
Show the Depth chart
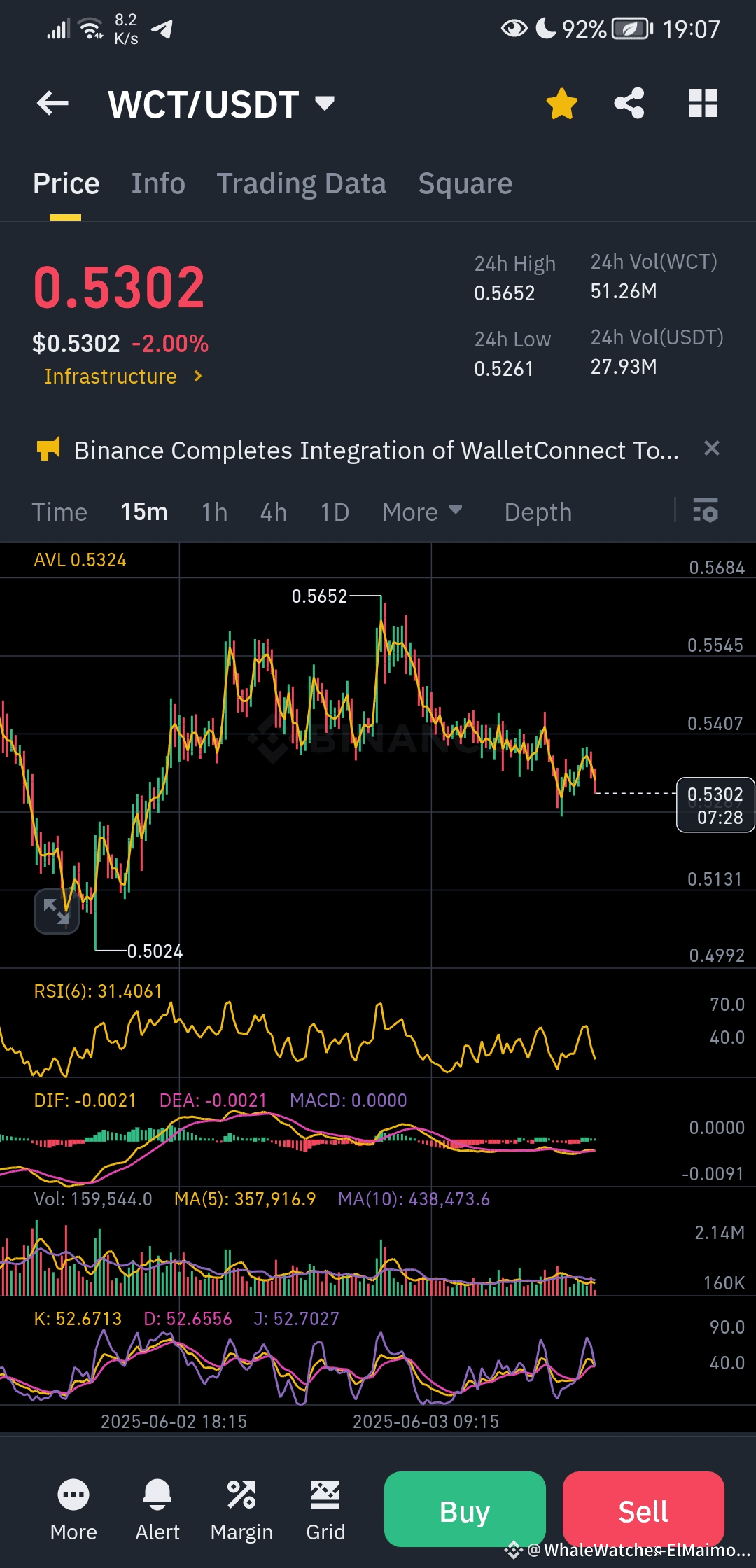pyautogui.click(x=538, y=512)
